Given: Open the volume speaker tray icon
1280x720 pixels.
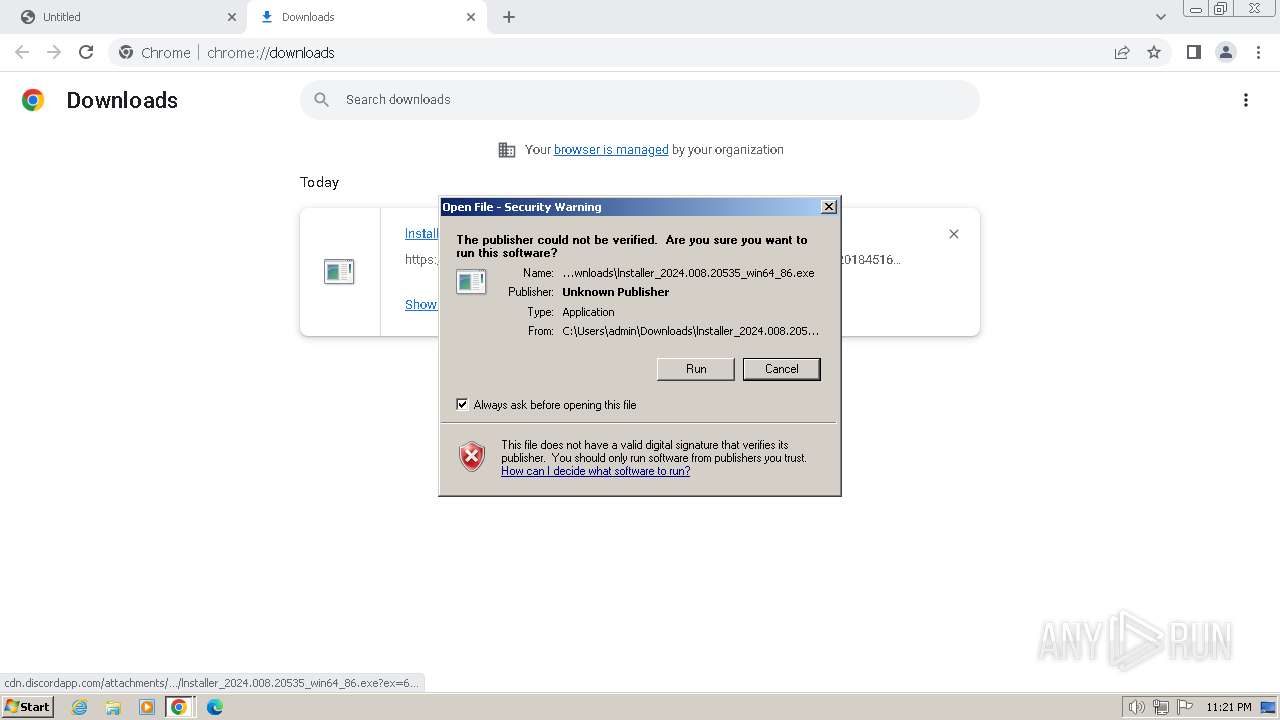Looking at the screenshot, I should coord(1137,707).
